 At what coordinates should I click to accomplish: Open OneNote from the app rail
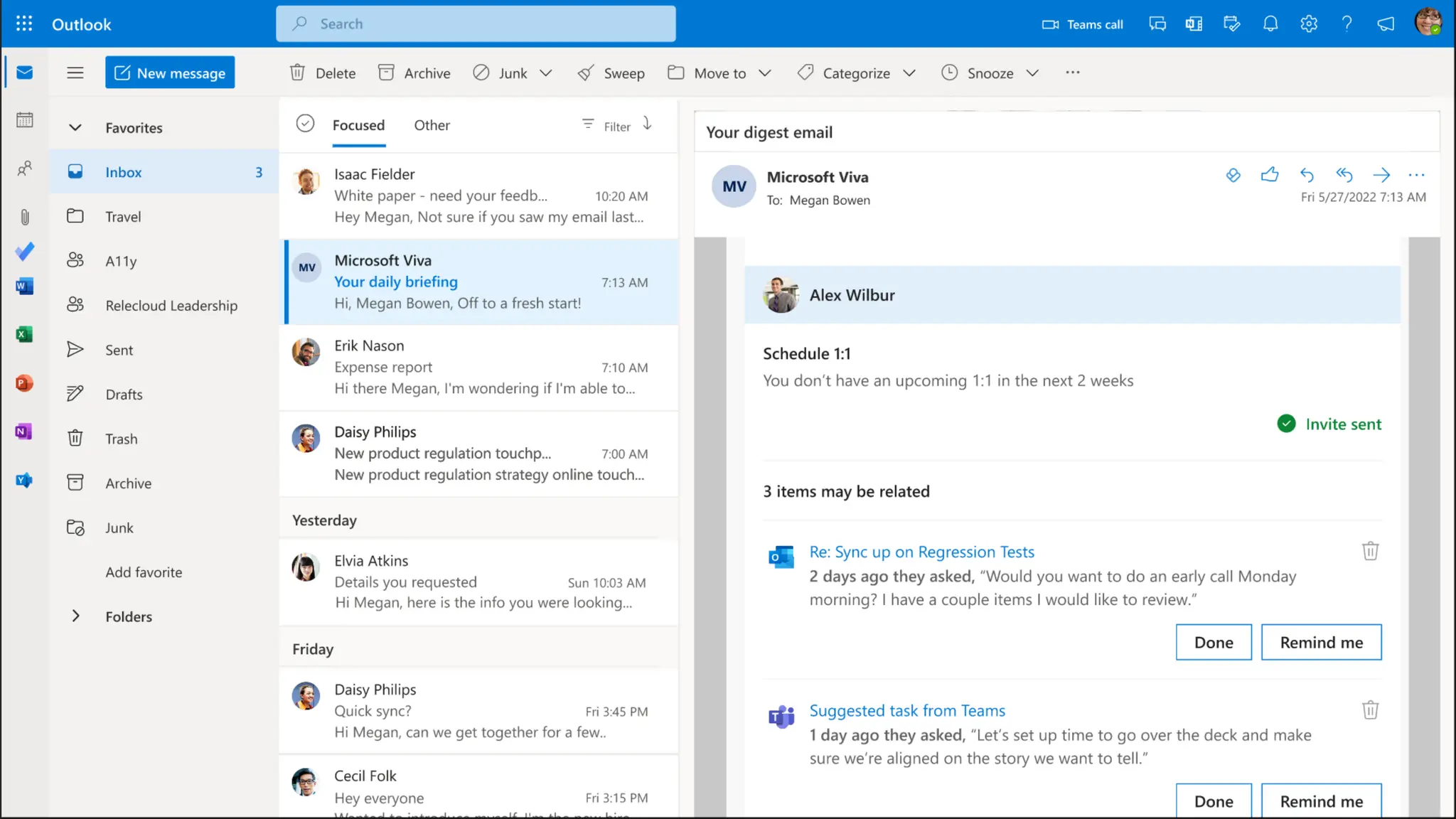(x=23, y=432)
